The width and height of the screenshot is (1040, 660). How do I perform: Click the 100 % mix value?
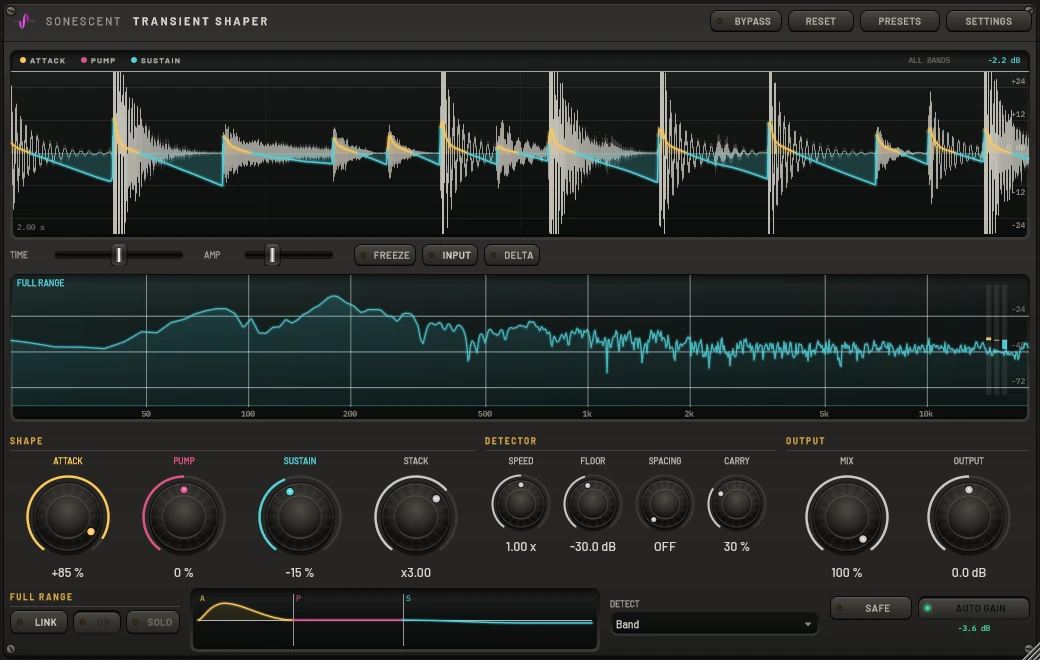pos(847,572)
